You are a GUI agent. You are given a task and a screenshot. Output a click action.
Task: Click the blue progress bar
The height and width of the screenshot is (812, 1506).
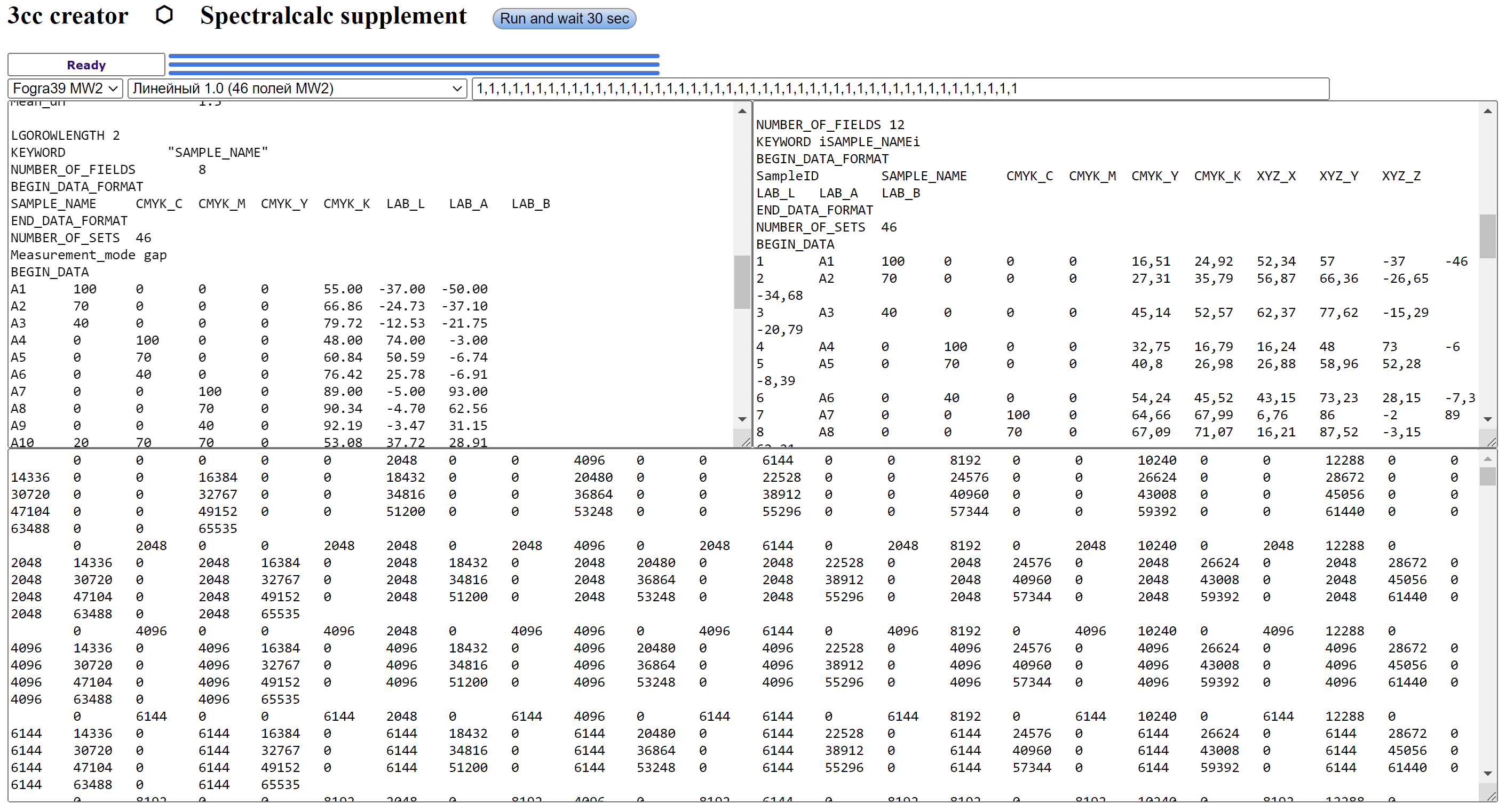tap(414, 65)
